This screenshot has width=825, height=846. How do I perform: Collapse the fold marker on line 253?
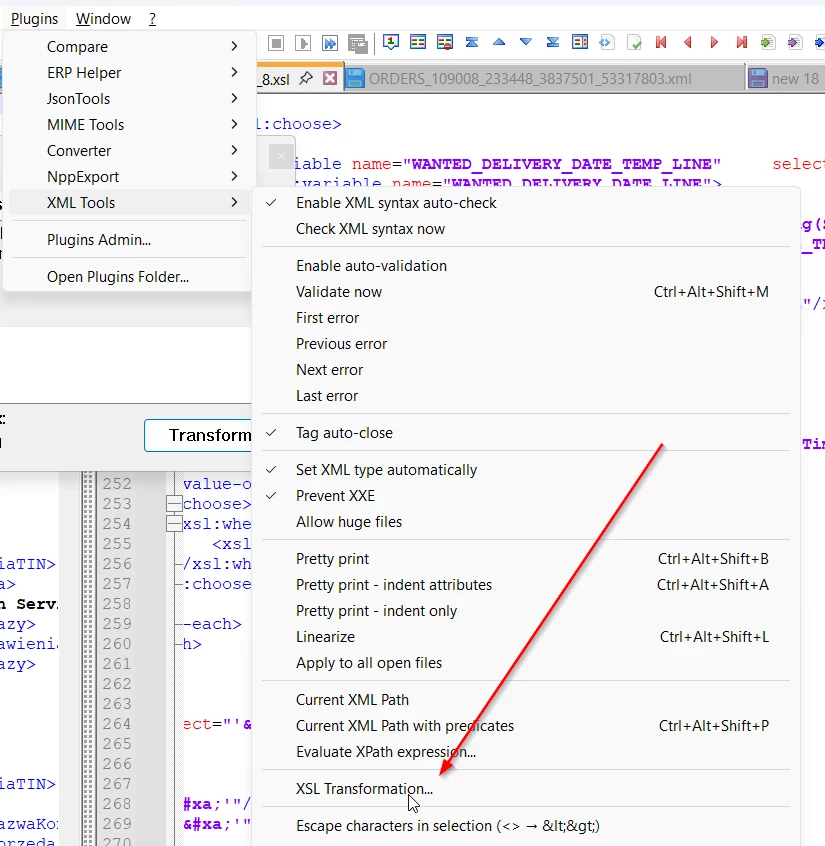pyautogui.click(x=174, y=504)
